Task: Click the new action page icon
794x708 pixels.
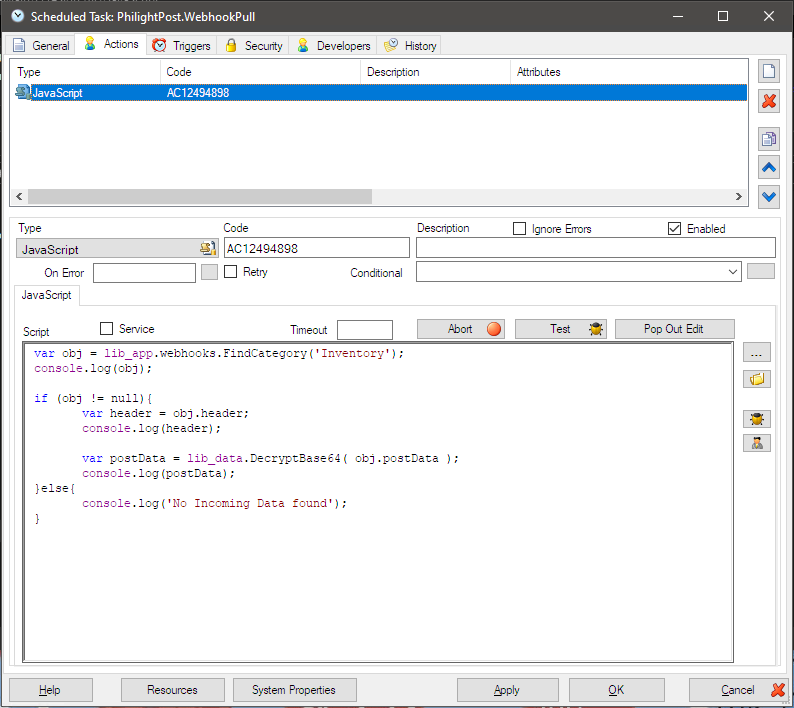Action: pos(769,71)
